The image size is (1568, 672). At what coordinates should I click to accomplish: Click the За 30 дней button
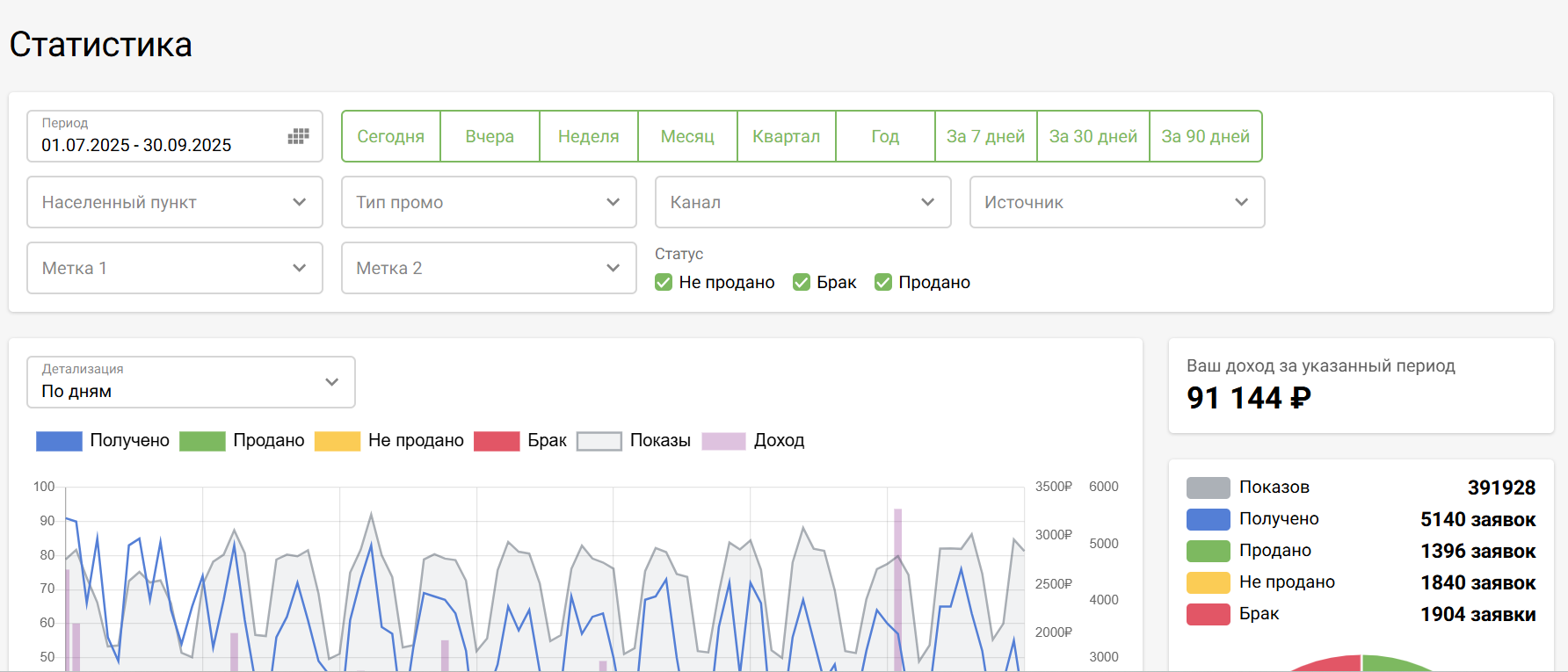coord(1093,136)
